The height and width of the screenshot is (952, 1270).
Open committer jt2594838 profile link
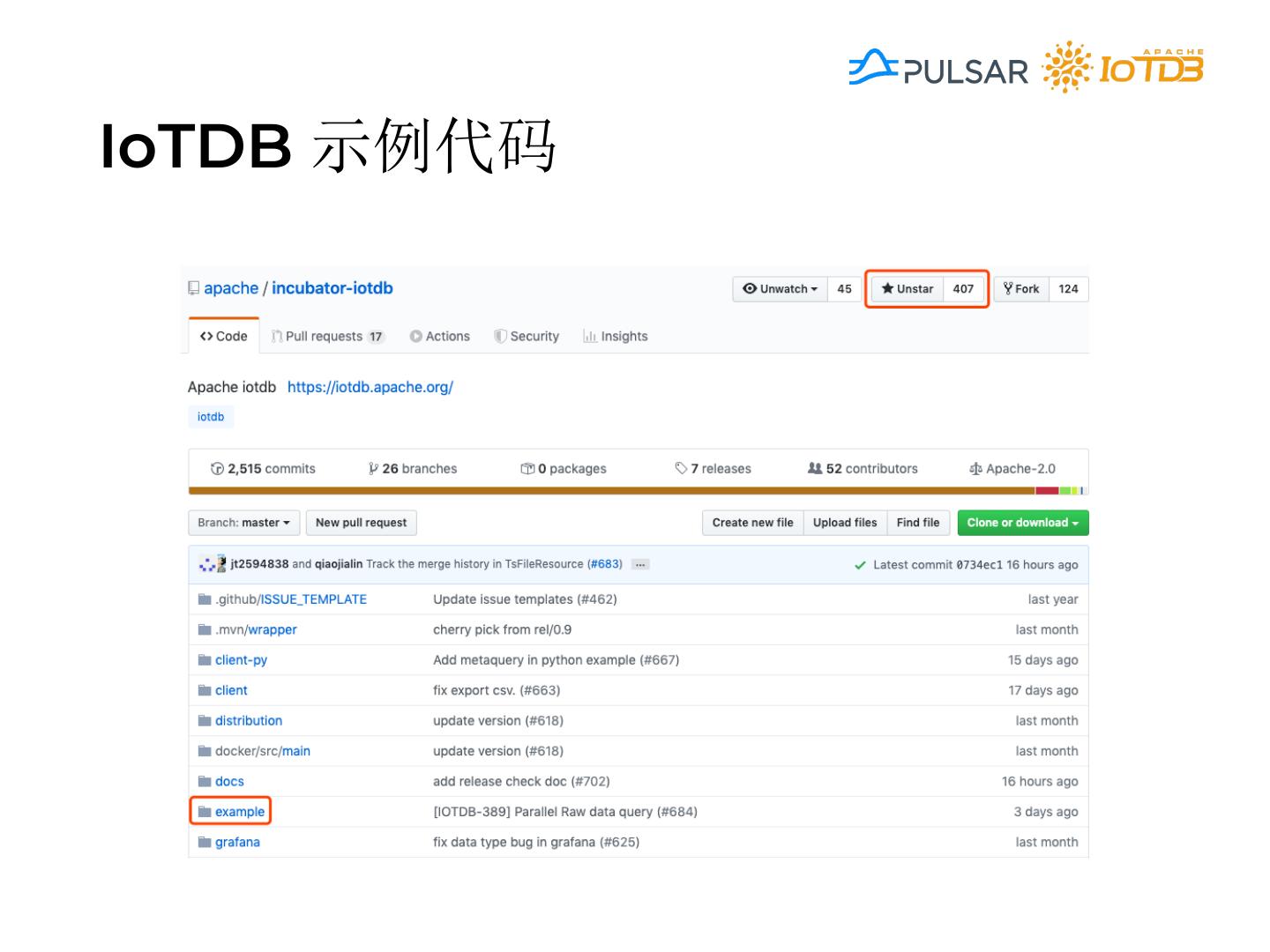[x=259, y=564]
